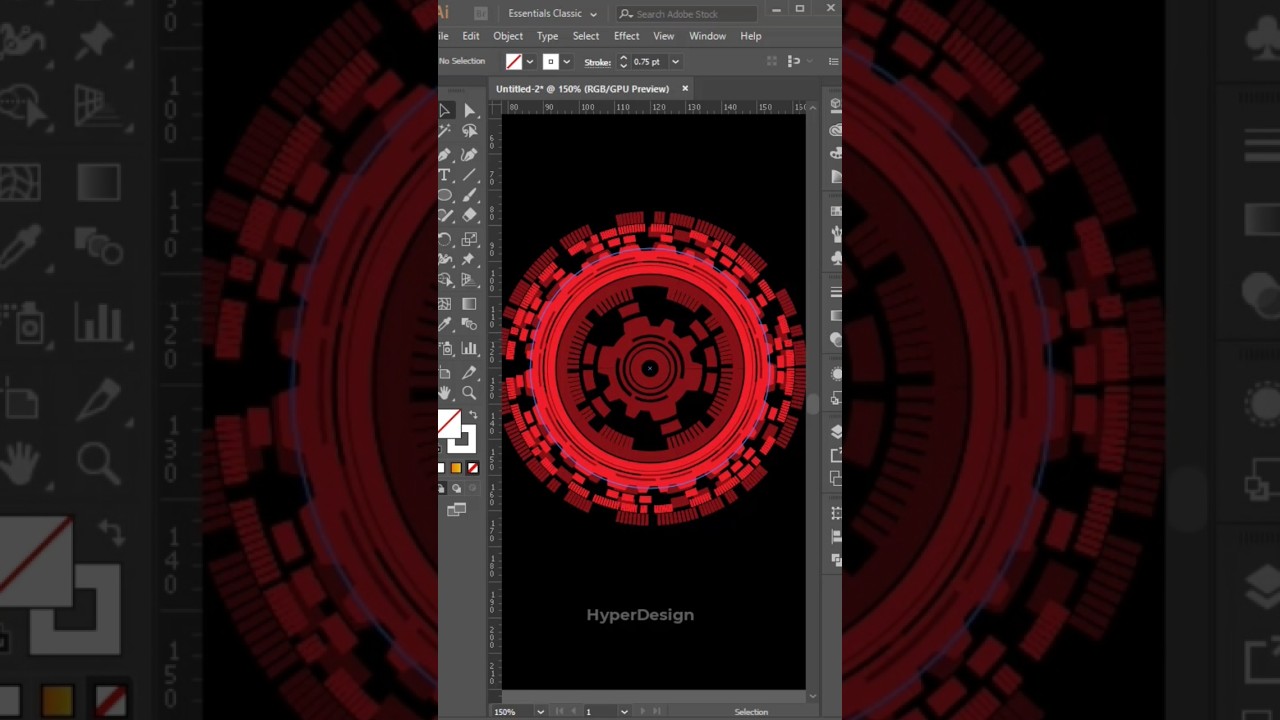Select the Ellipse shape tool
This screenshot has width=1280, height=720.
coord(445,195)
